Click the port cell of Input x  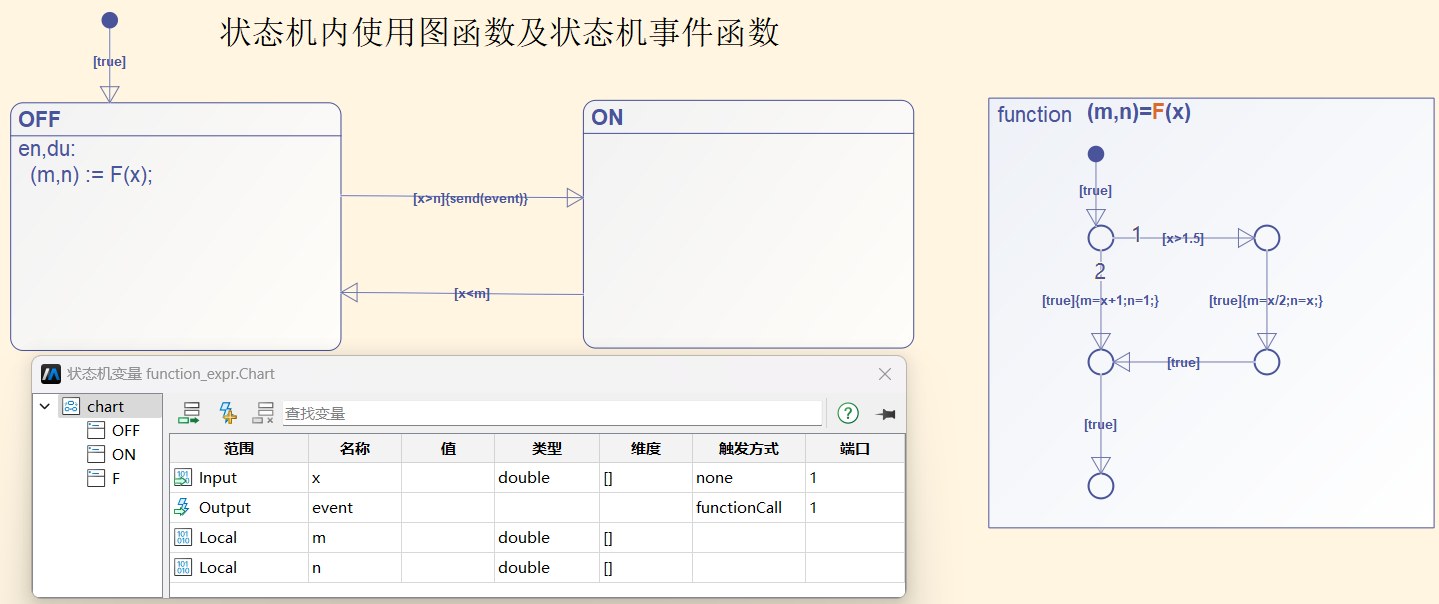coord(855,478)
